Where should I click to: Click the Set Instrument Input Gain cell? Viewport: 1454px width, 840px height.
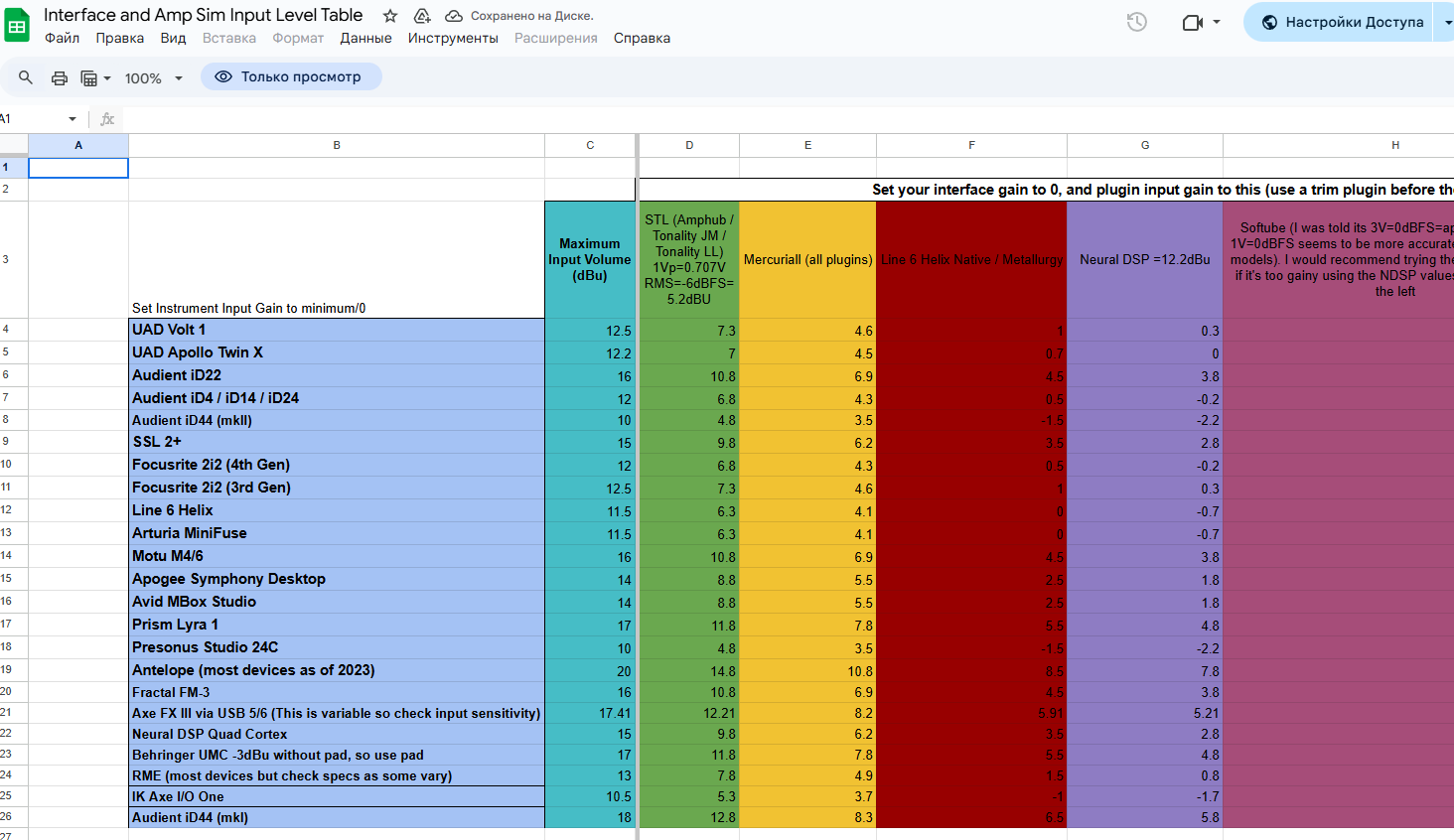pyautogui.click(x=337, y=259)
